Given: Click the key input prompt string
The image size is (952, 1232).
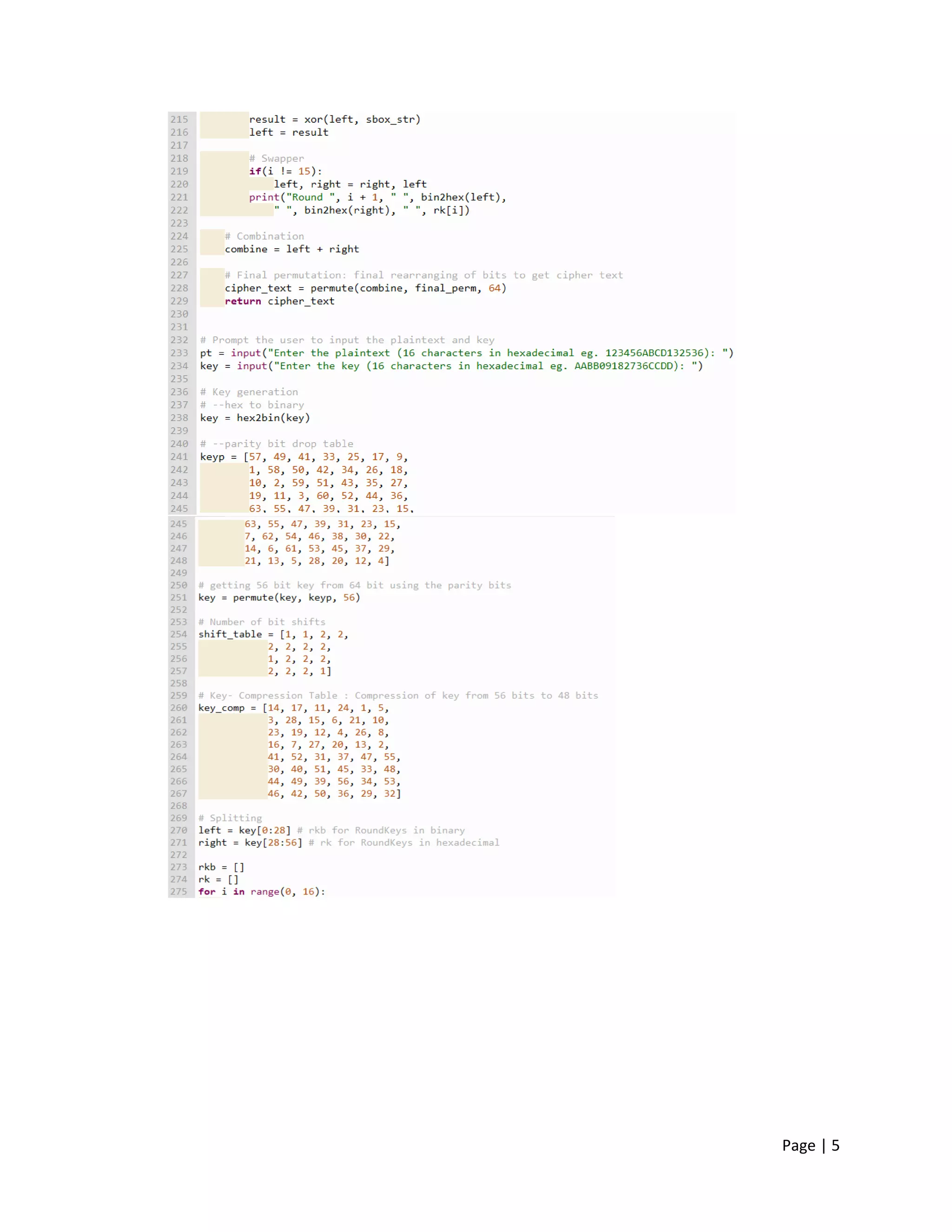Looking at the screenshot, I should [488, 365].
